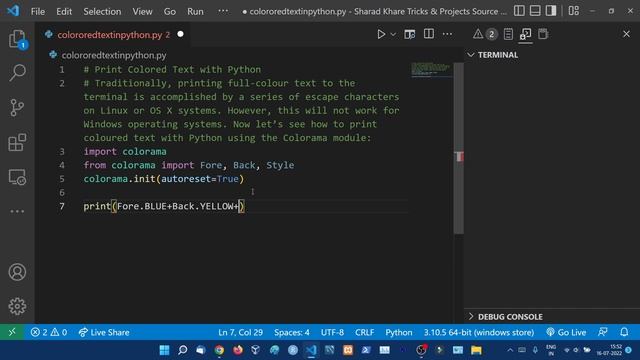Open the Go menu

170,11
